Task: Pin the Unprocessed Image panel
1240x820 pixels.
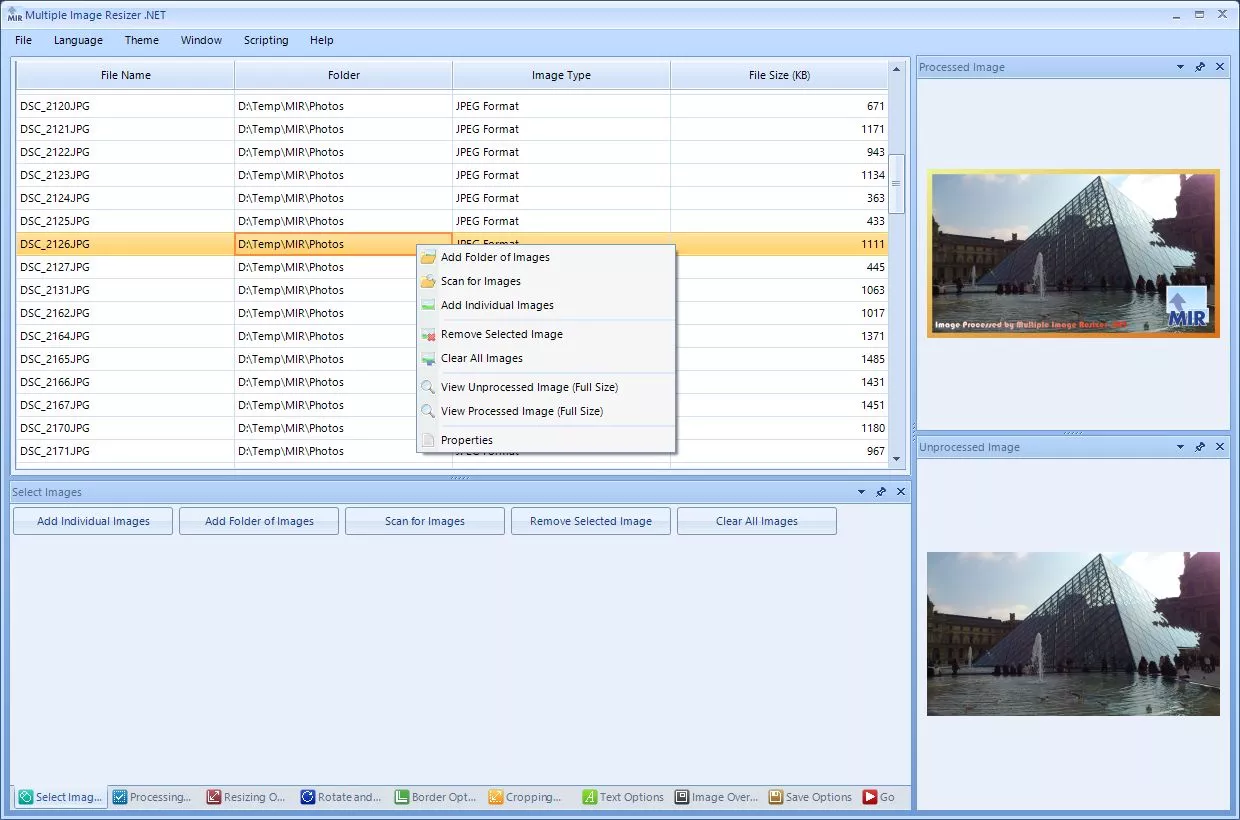Action: tap(1200, 447)
